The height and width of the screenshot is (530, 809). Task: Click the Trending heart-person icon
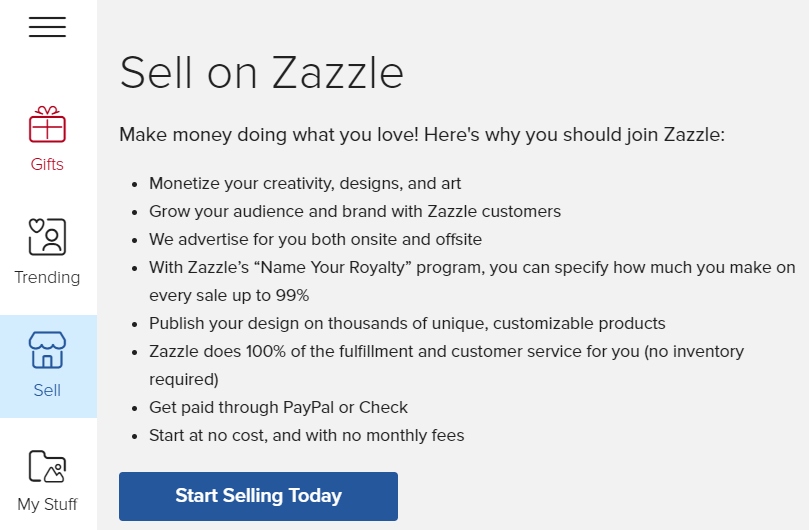pos(47,236)
